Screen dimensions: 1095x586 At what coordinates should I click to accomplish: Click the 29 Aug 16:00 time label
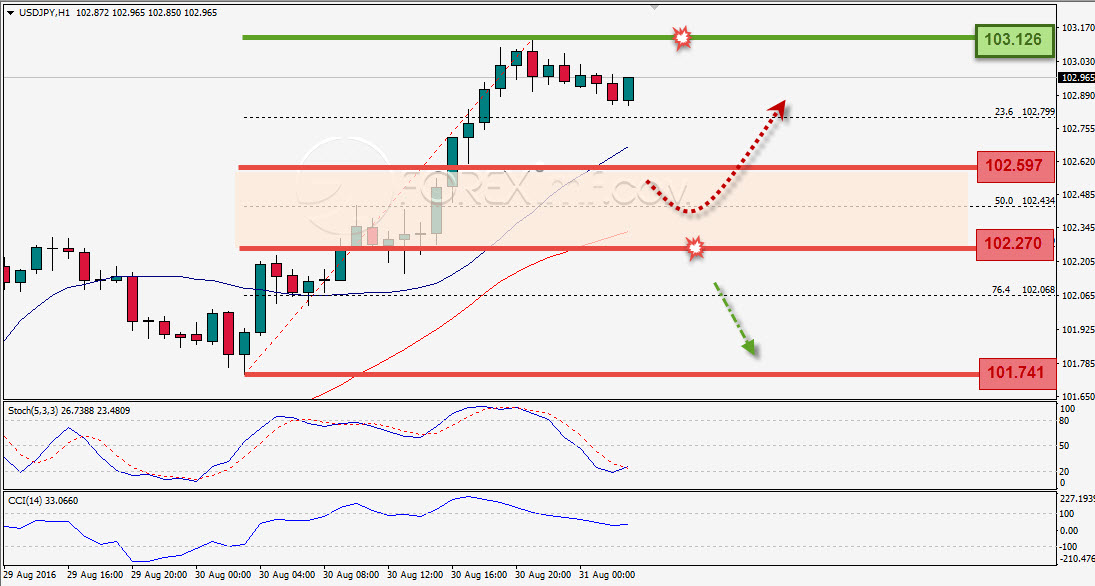(x=96, y=575)
